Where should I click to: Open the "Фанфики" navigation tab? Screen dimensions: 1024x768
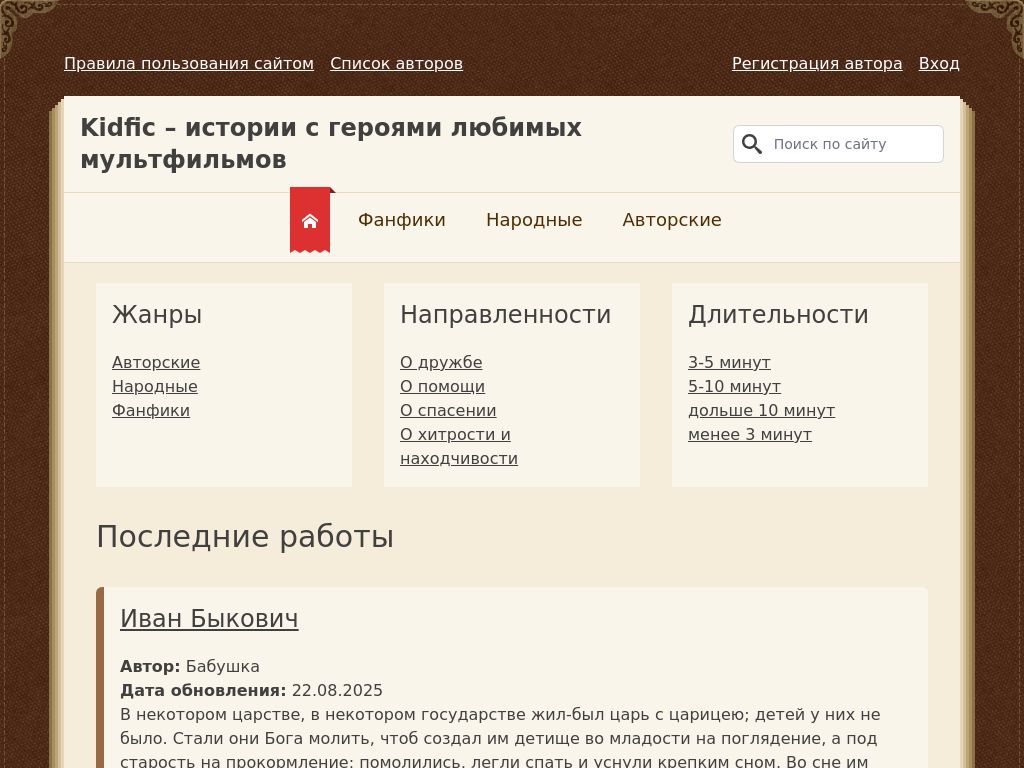point(402,220)
